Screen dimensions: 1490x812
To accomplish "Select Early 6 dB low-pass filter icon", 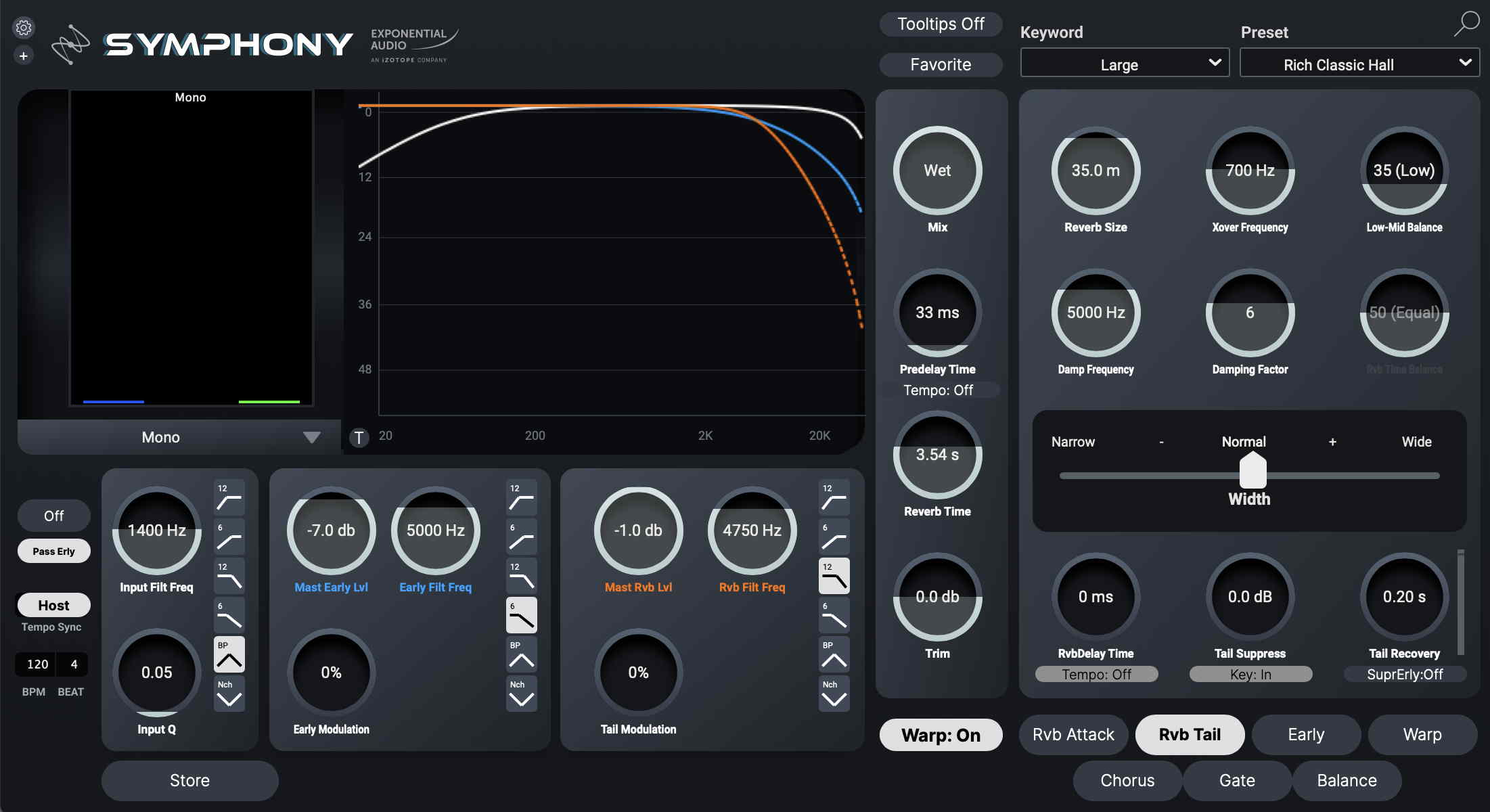I will 522,615.
